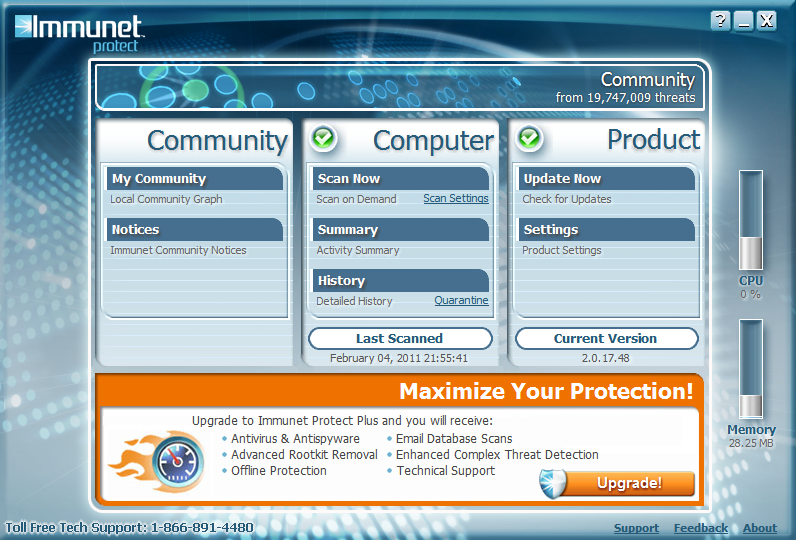The image size is (796, 540).
Task: Close the Immunet window
Action: tap(767, 21)
